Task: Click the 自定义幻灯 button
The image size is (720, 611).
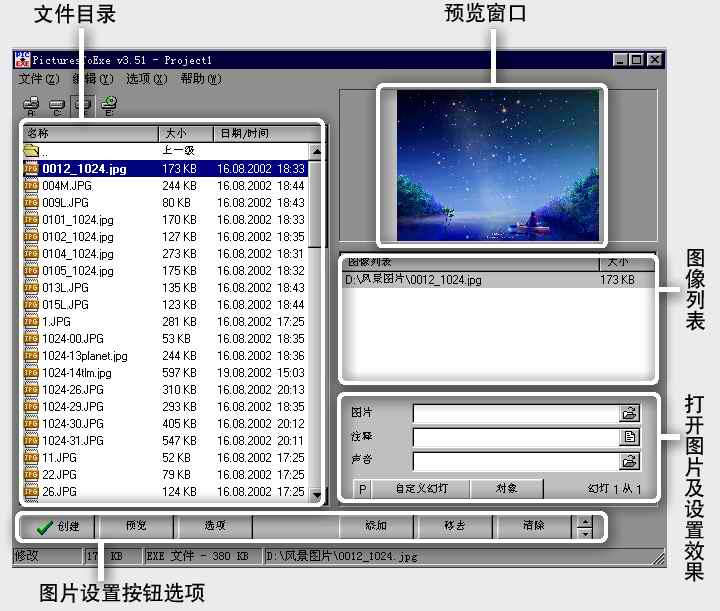Action: point(421,488)
